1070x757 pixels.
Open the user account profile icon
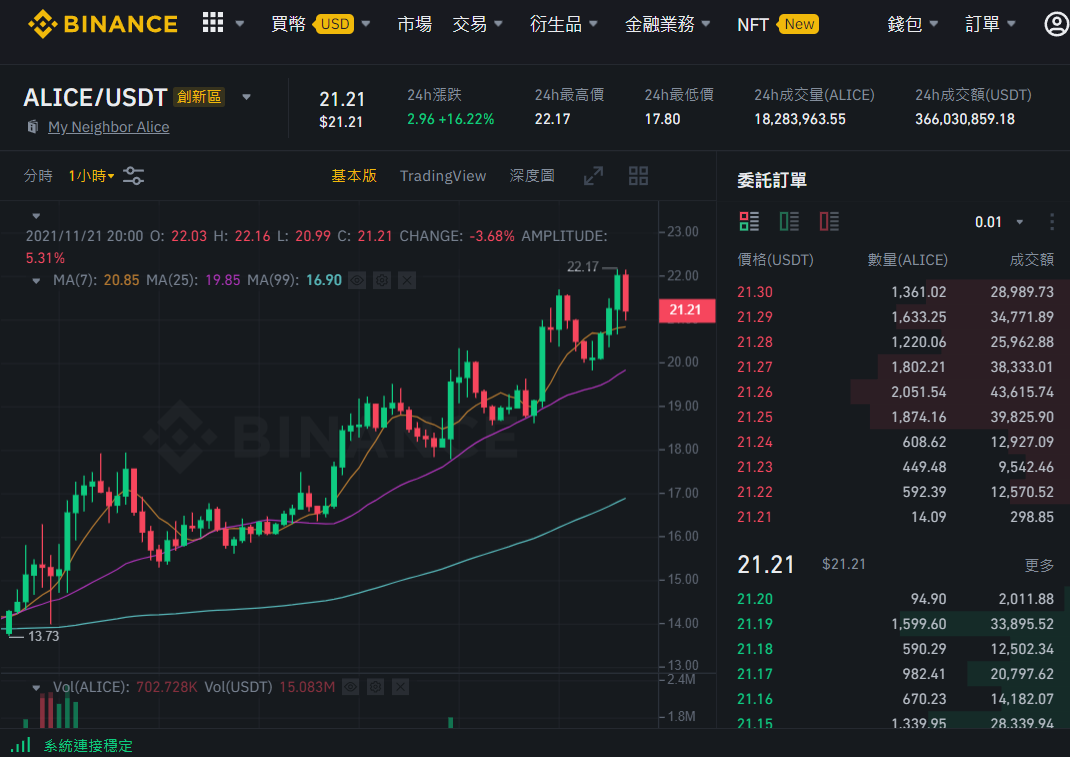coord(1057,24)
